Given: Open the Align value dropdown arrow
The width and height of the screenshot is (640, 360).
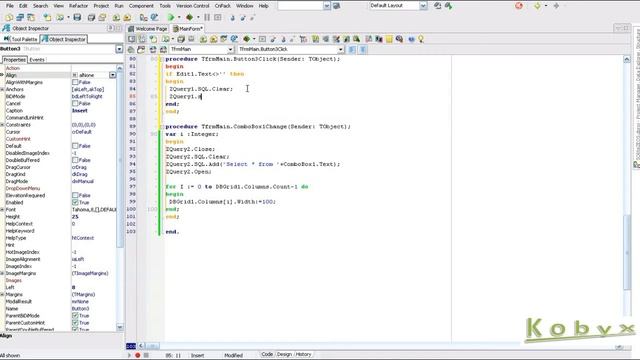Looking at the screenshot, I should pos(113,75).
